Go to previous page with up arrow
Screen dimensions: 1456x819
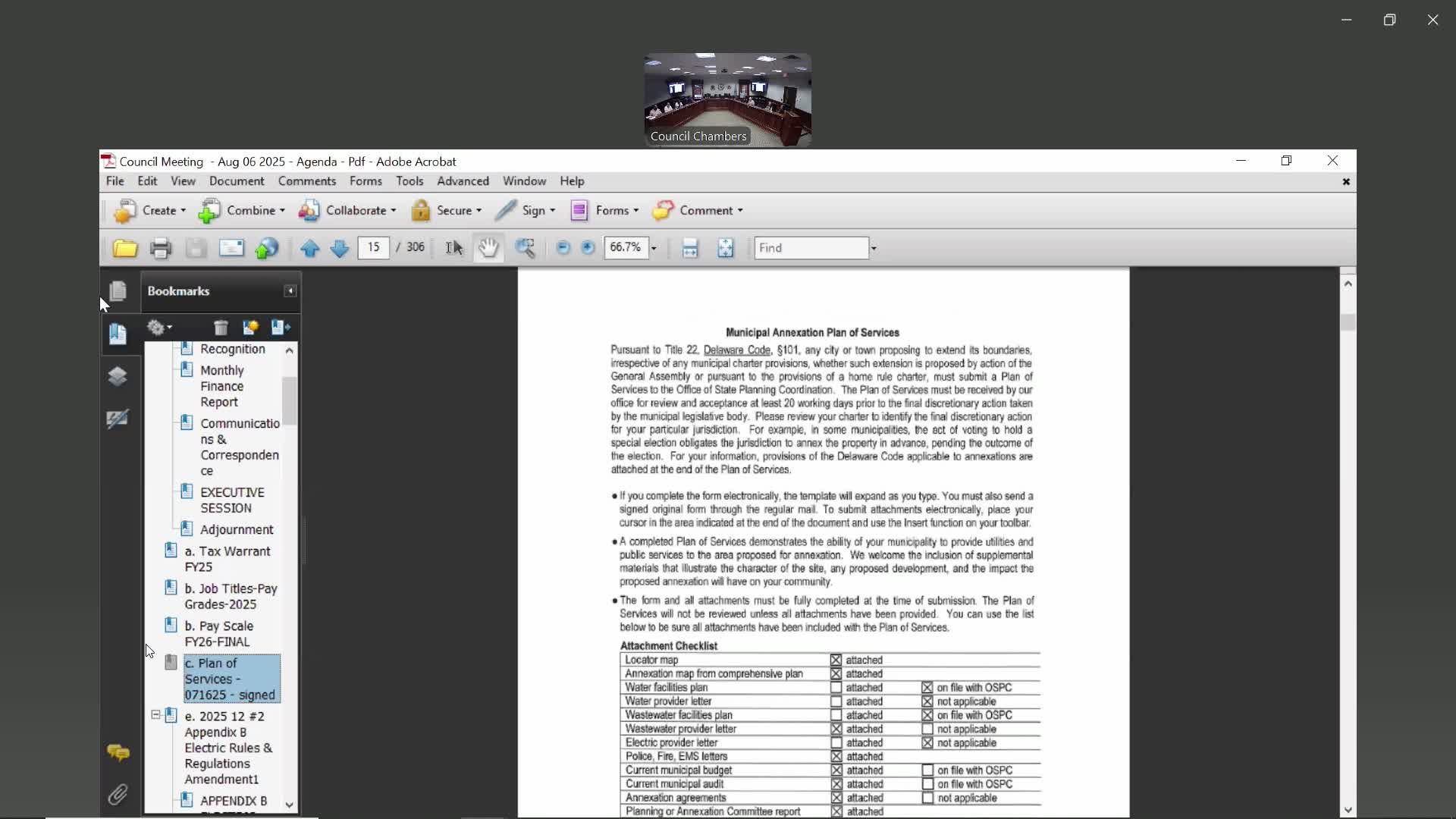(x=309, y=248)
